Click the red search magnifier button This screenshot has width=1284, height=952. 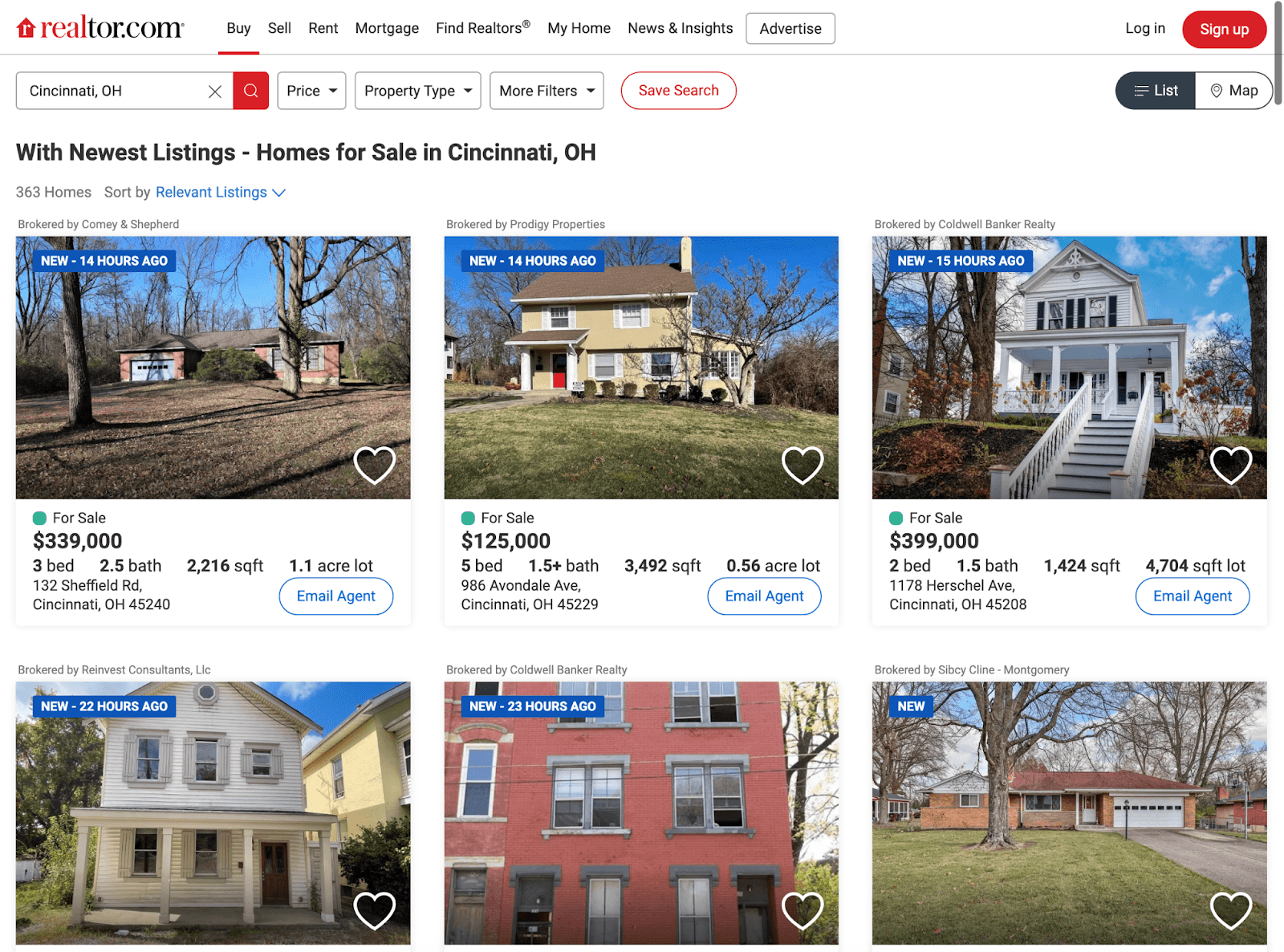tap(250, 91)
